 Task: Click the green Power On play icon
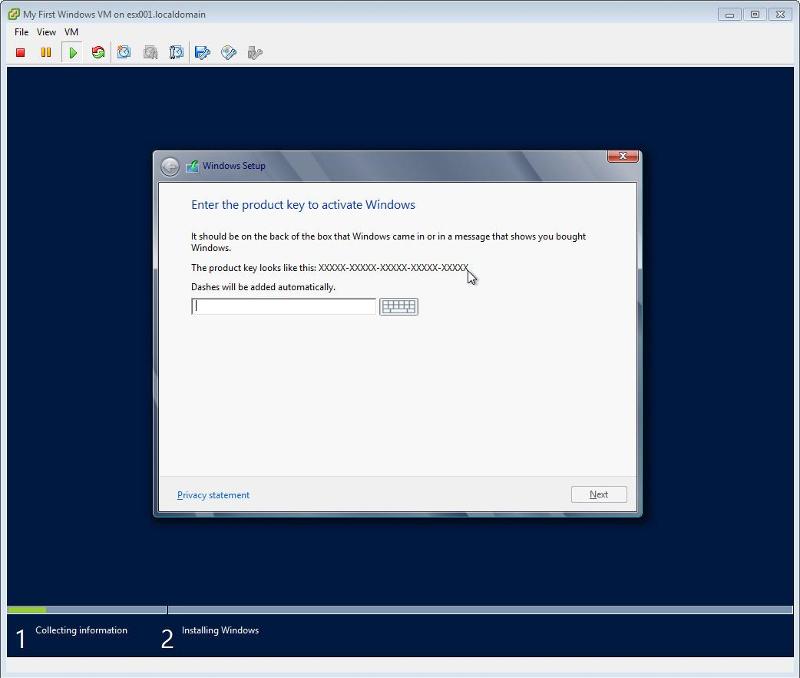tap(73, 53)
